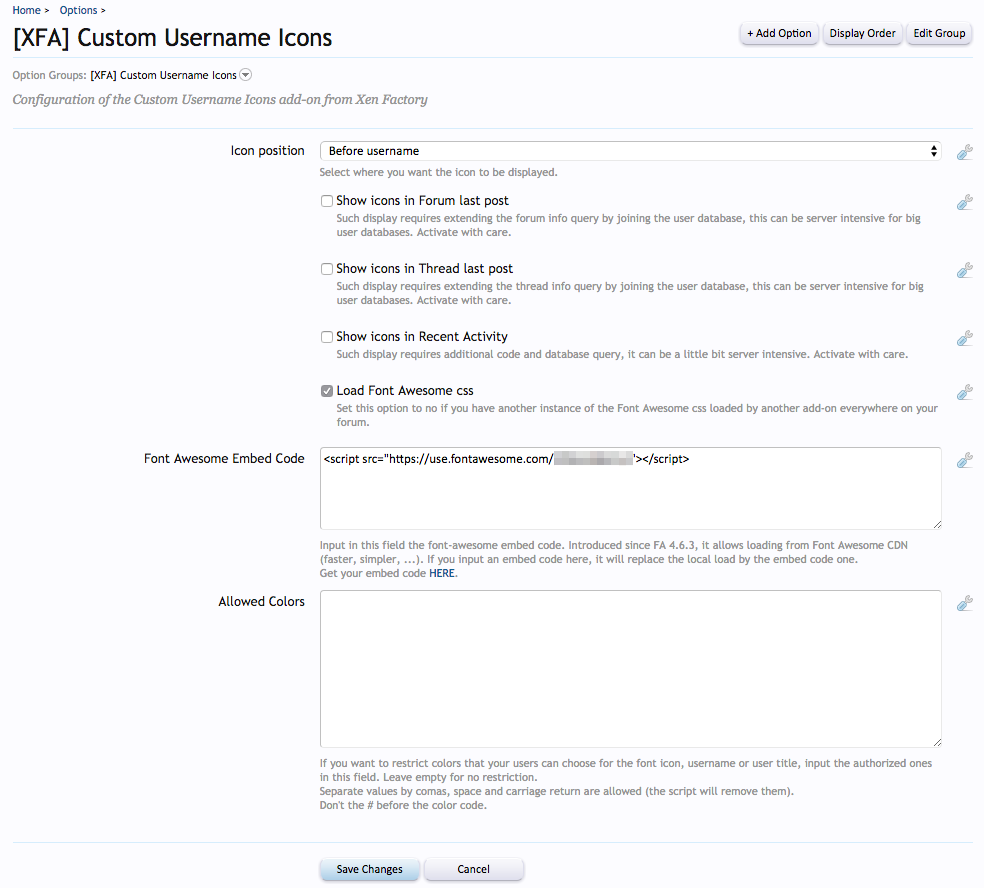This screenshot has width=984, height=888.
Task: Focus the Font Awesome Embed Code textarea
Action: 630,488
